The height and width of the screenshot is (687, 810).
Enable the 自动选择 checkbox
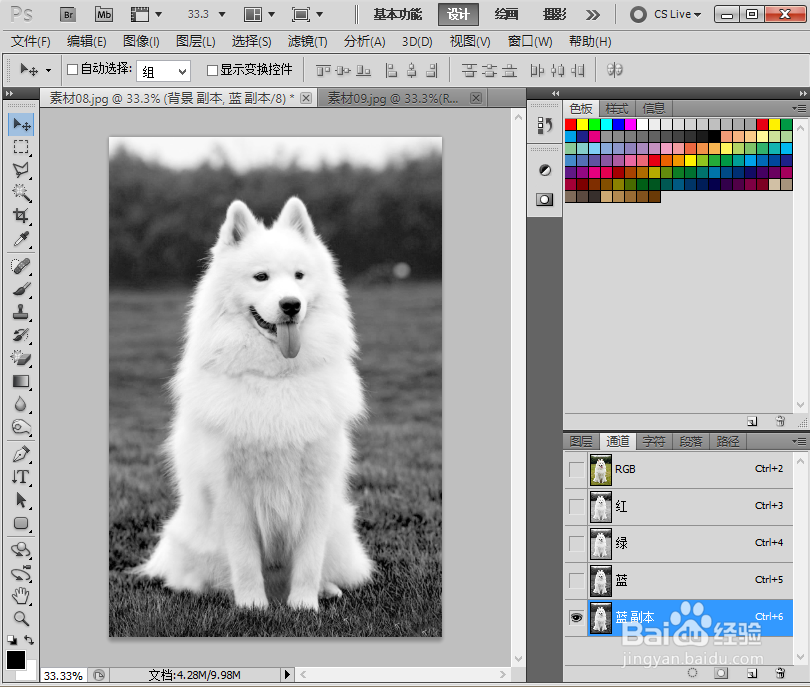73,70
